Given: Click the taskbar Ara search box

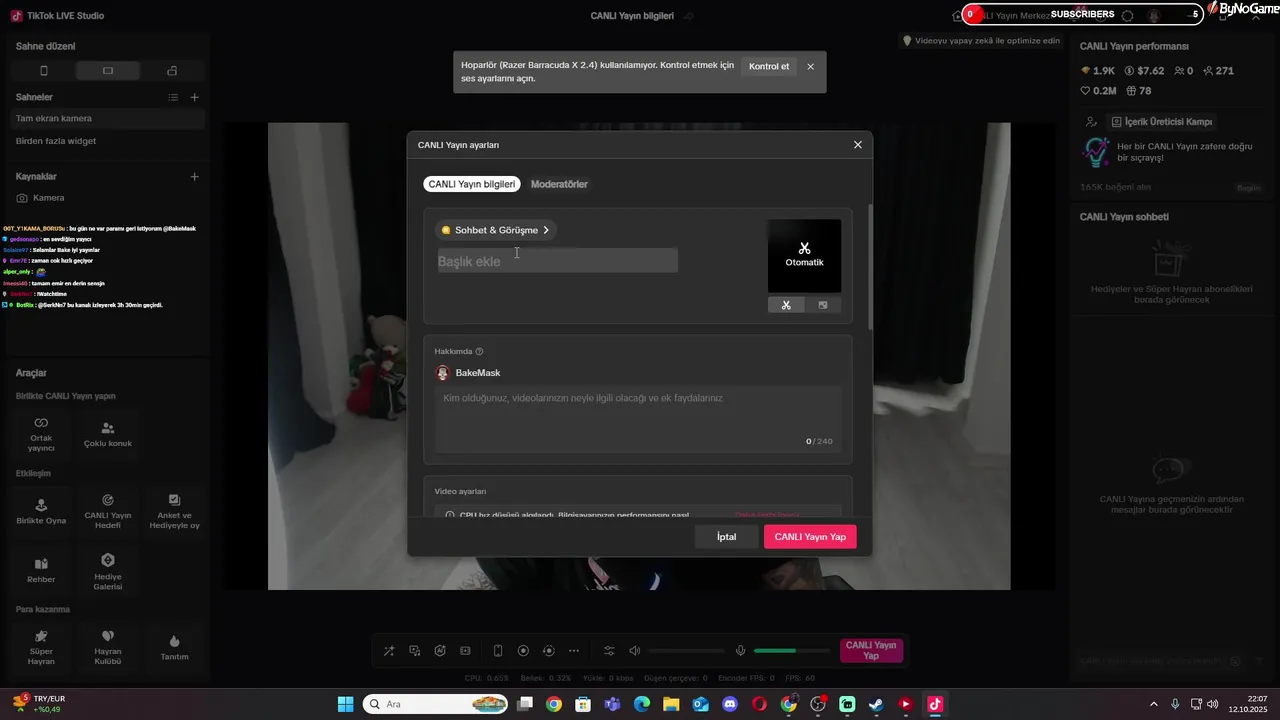Looking at the screenshot, I should (x=436, y=704).
